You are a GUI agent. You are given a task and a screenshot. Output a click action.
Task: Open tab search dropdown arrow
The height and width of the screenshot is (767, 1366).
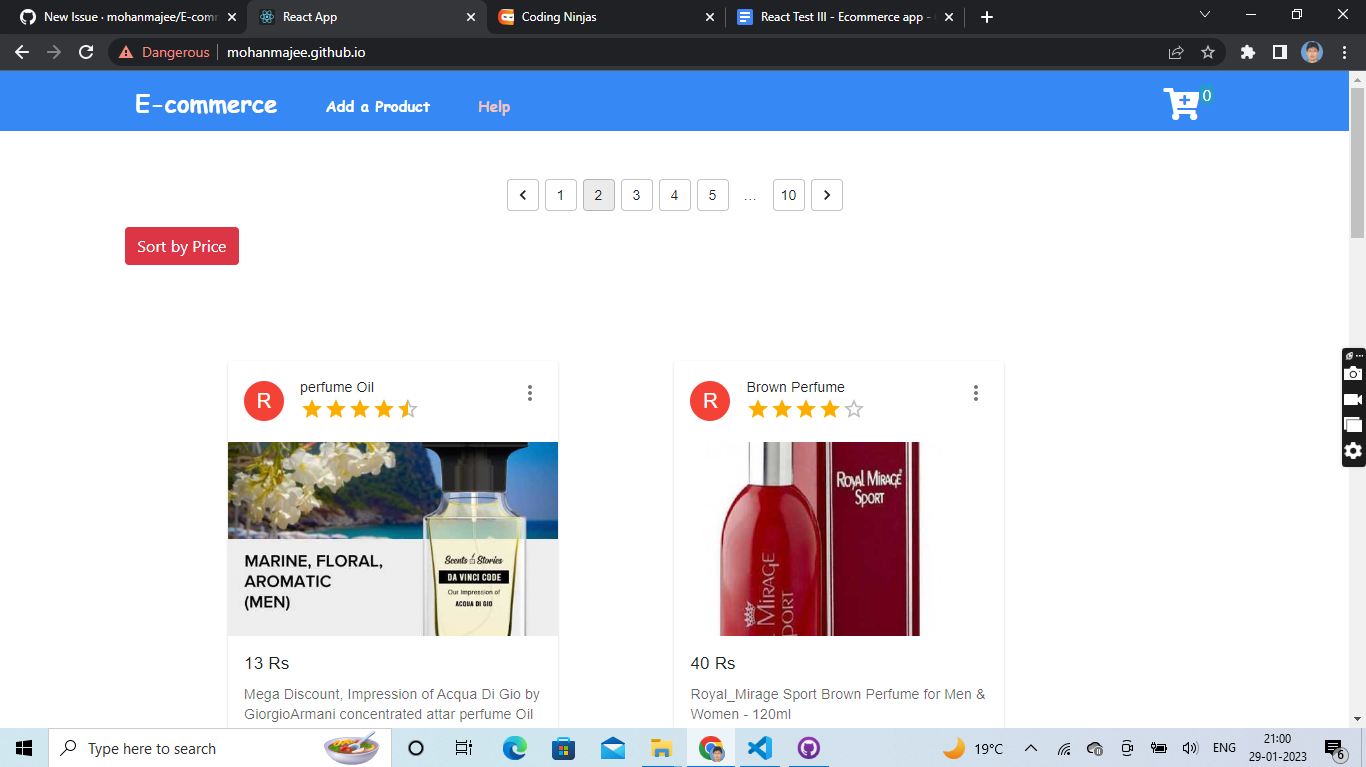coord(1205,15)
